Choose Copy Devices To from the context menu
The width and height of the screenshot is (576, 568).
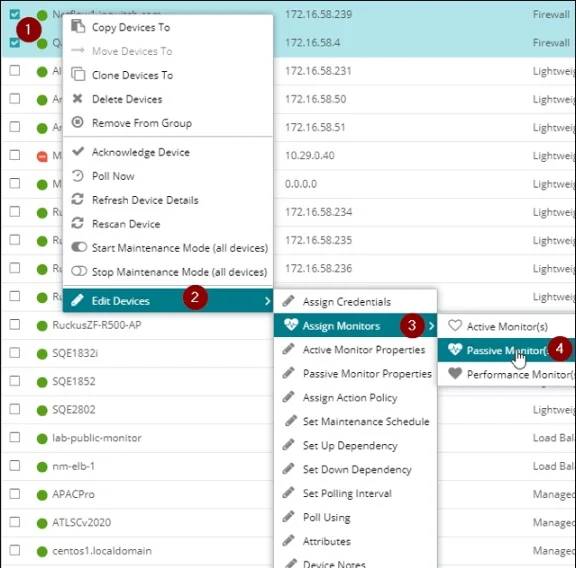point(168,27)
